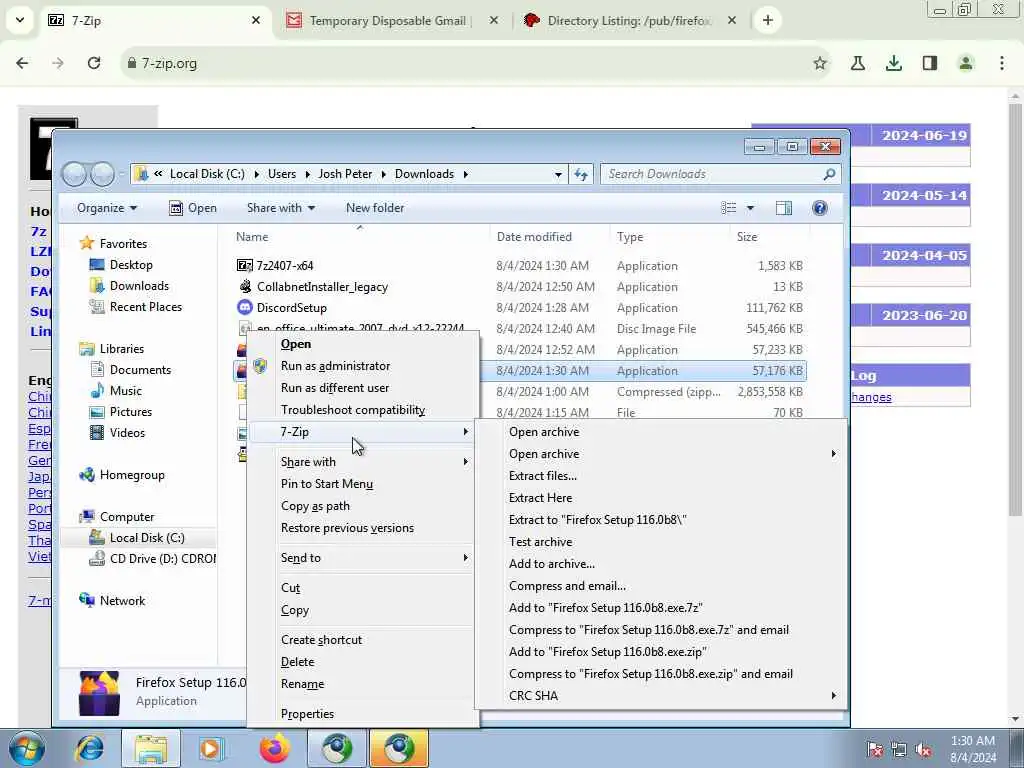This screenshot has width=1024, height=768.
Task: Click the Date modified column header
Action: pos(534,236)
